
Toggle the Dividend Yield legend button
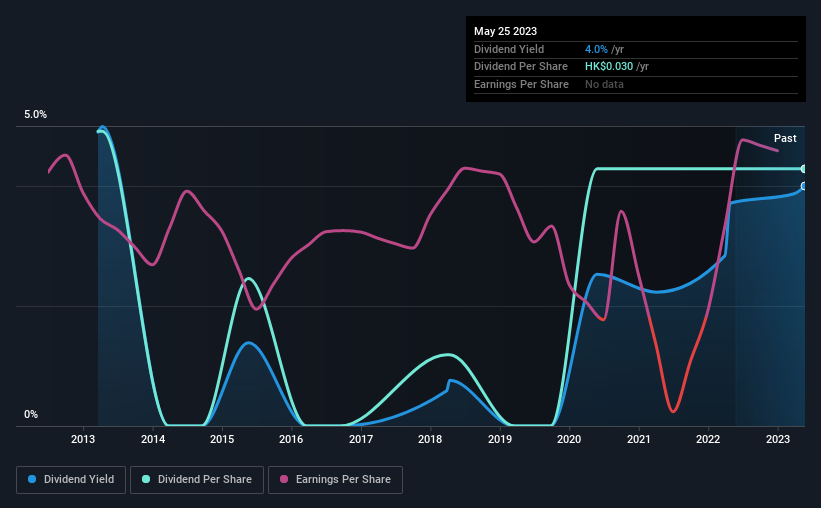(x=71, y=480)
